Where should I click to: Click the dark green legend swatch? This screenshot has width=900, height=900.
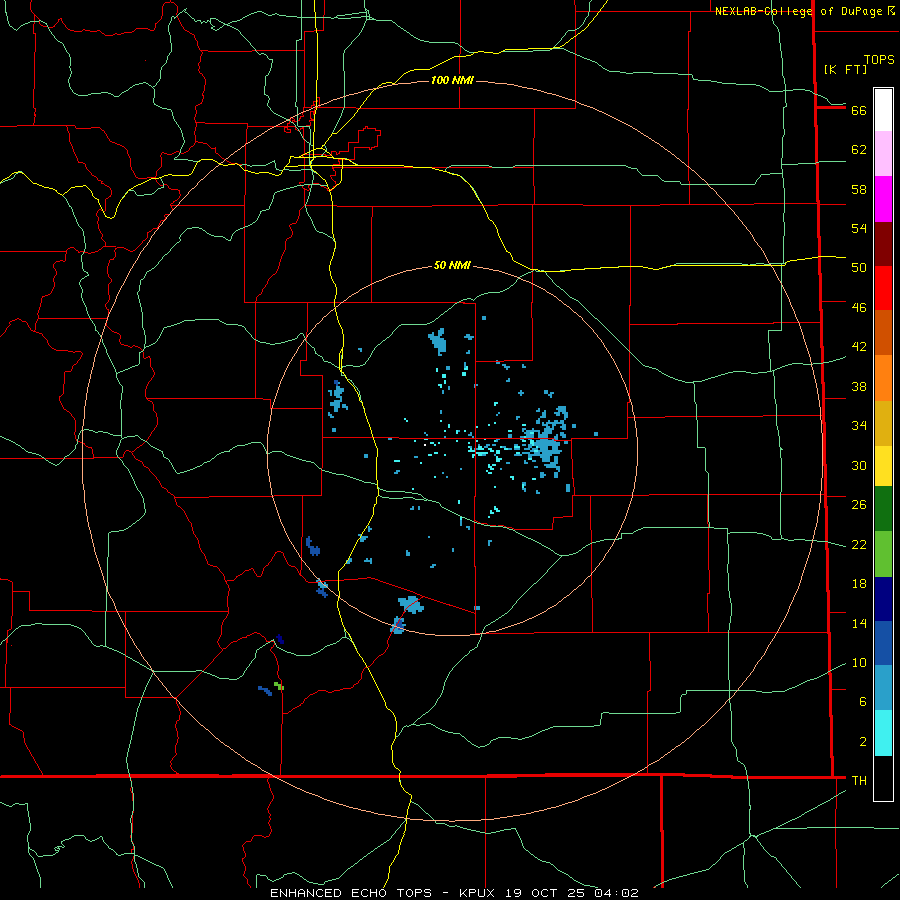[883, 509]
